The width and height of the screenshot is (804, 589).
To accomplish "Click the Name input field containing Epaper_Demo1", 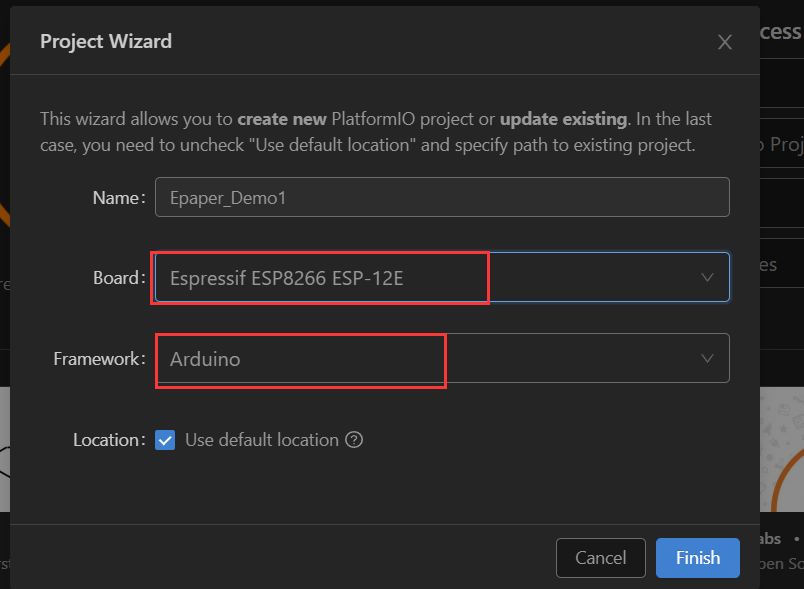I will pyautogui.click(x=442, y=197).
